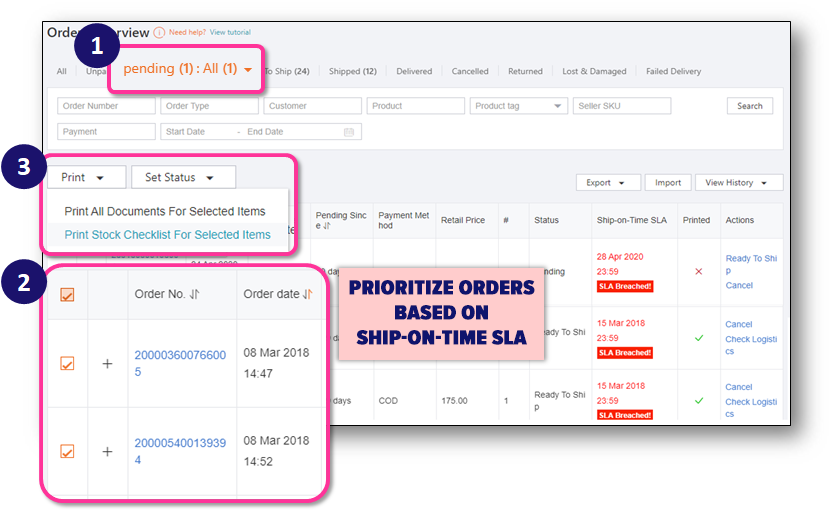833x512 pixels.
Task: Uncheck the checkbox for order 200005400139394
Action: click(x=67, y=451)
